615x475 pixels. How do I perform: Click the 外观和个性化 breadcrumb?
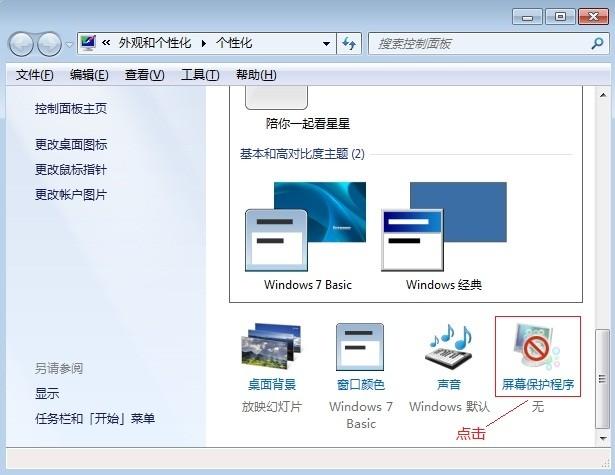155,43
